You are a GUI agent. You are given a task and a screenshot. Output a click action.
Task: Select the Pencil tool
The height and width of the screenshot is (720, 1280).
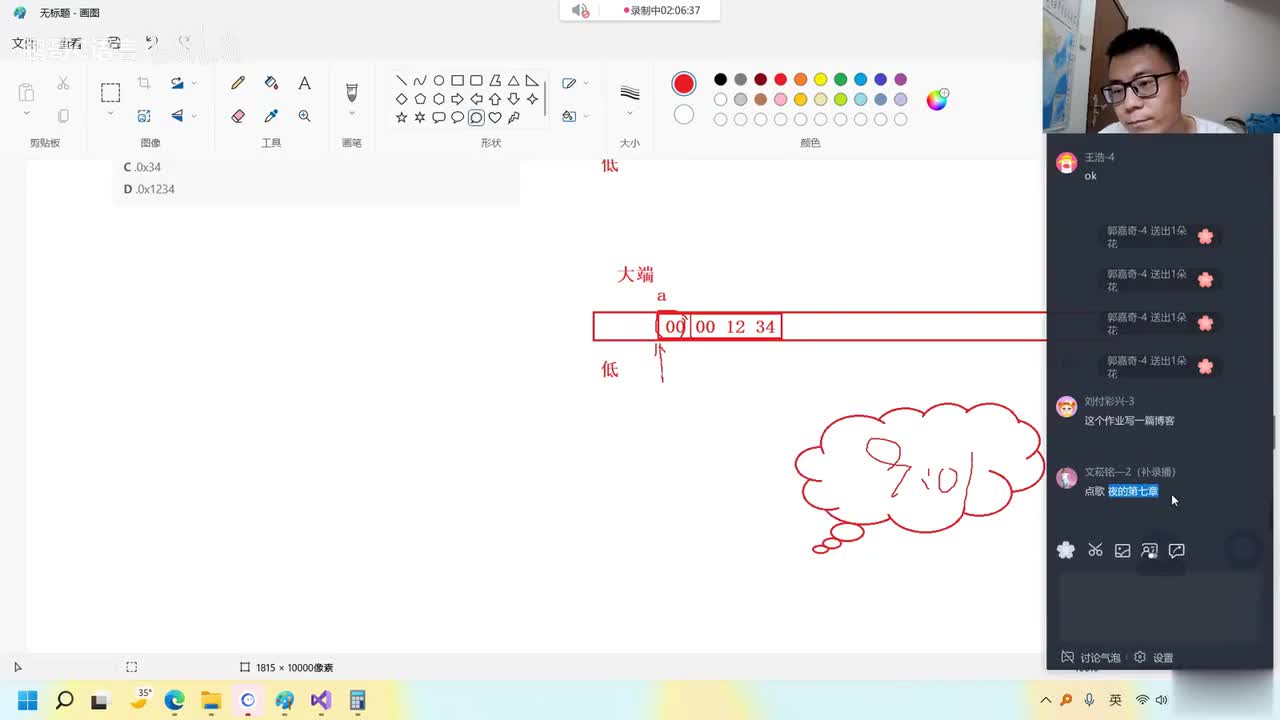pos(238,83)
